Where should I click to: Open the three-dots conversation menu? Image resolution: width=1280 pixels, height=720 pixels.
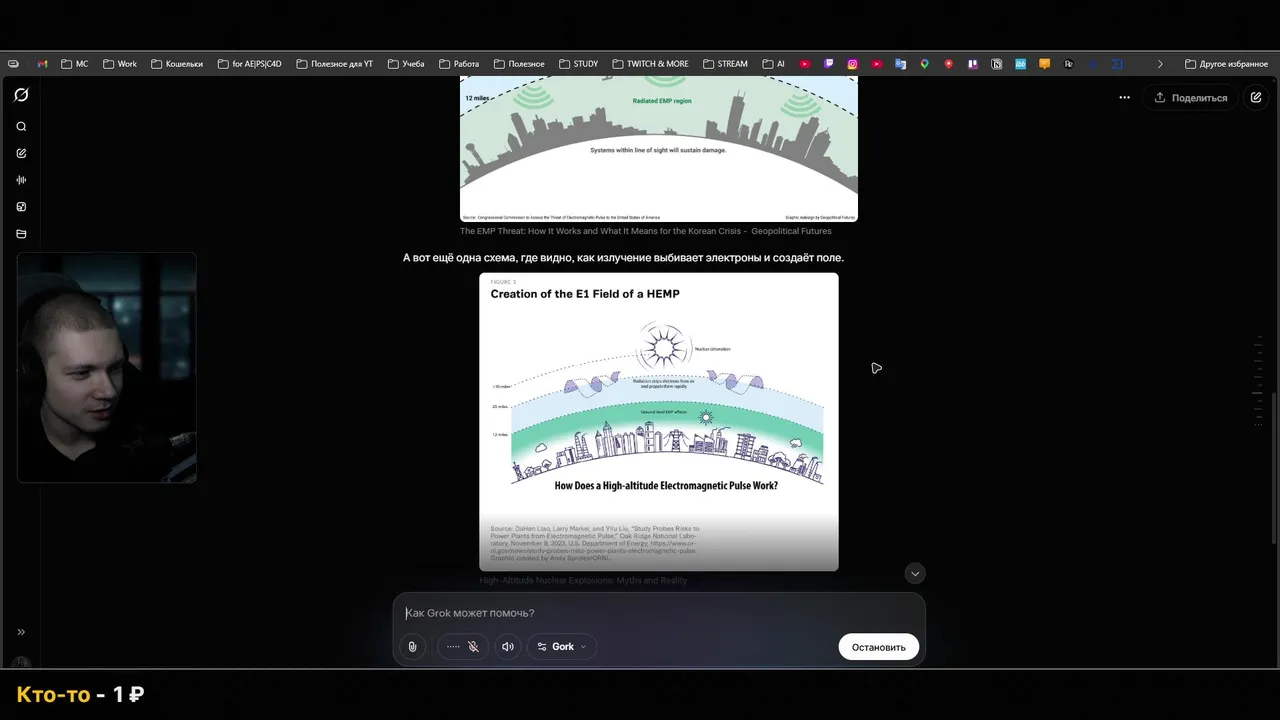point(1125,98)
